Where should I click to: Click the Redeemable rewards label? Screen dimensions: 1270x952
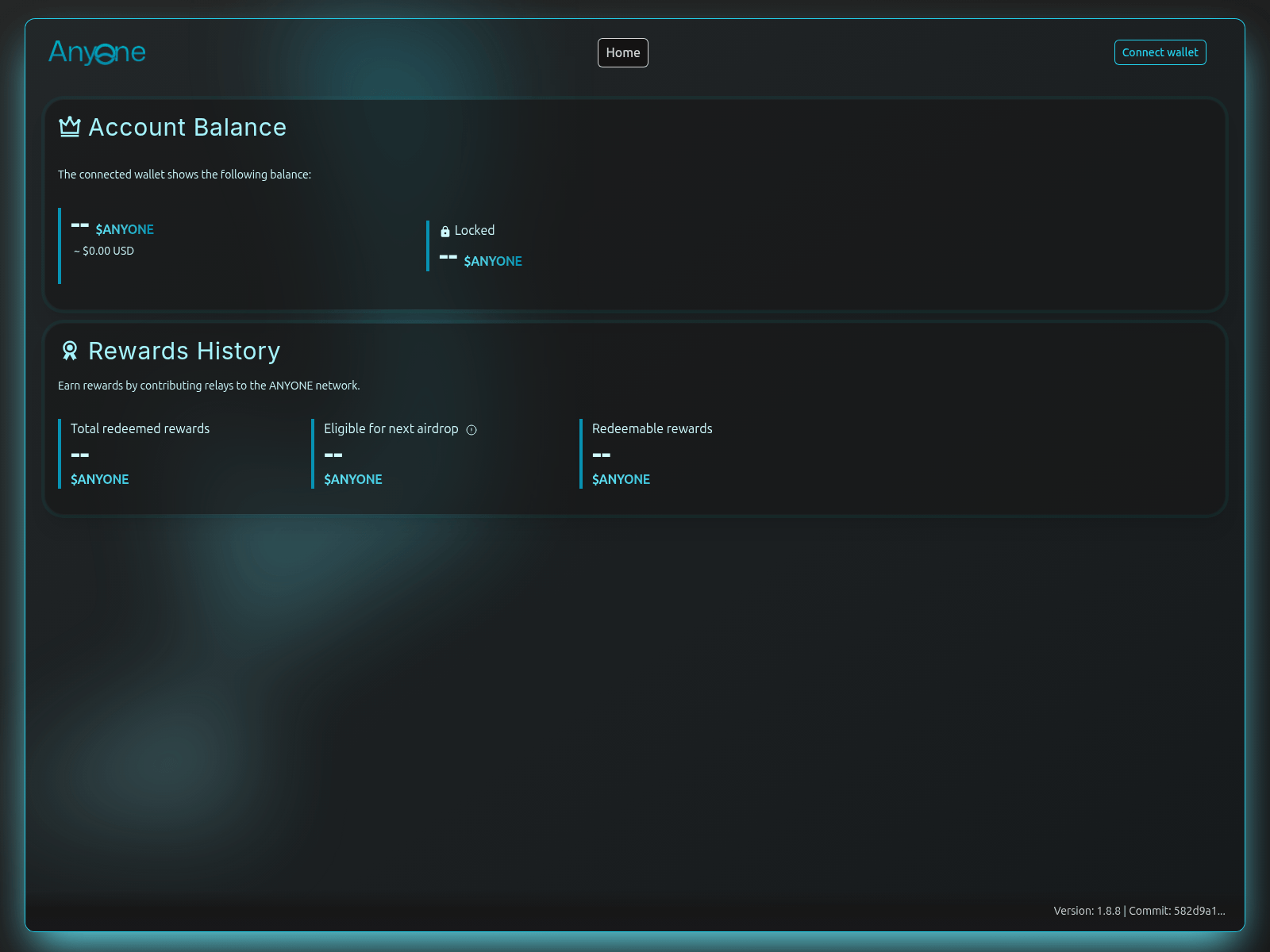coord(652,428)
